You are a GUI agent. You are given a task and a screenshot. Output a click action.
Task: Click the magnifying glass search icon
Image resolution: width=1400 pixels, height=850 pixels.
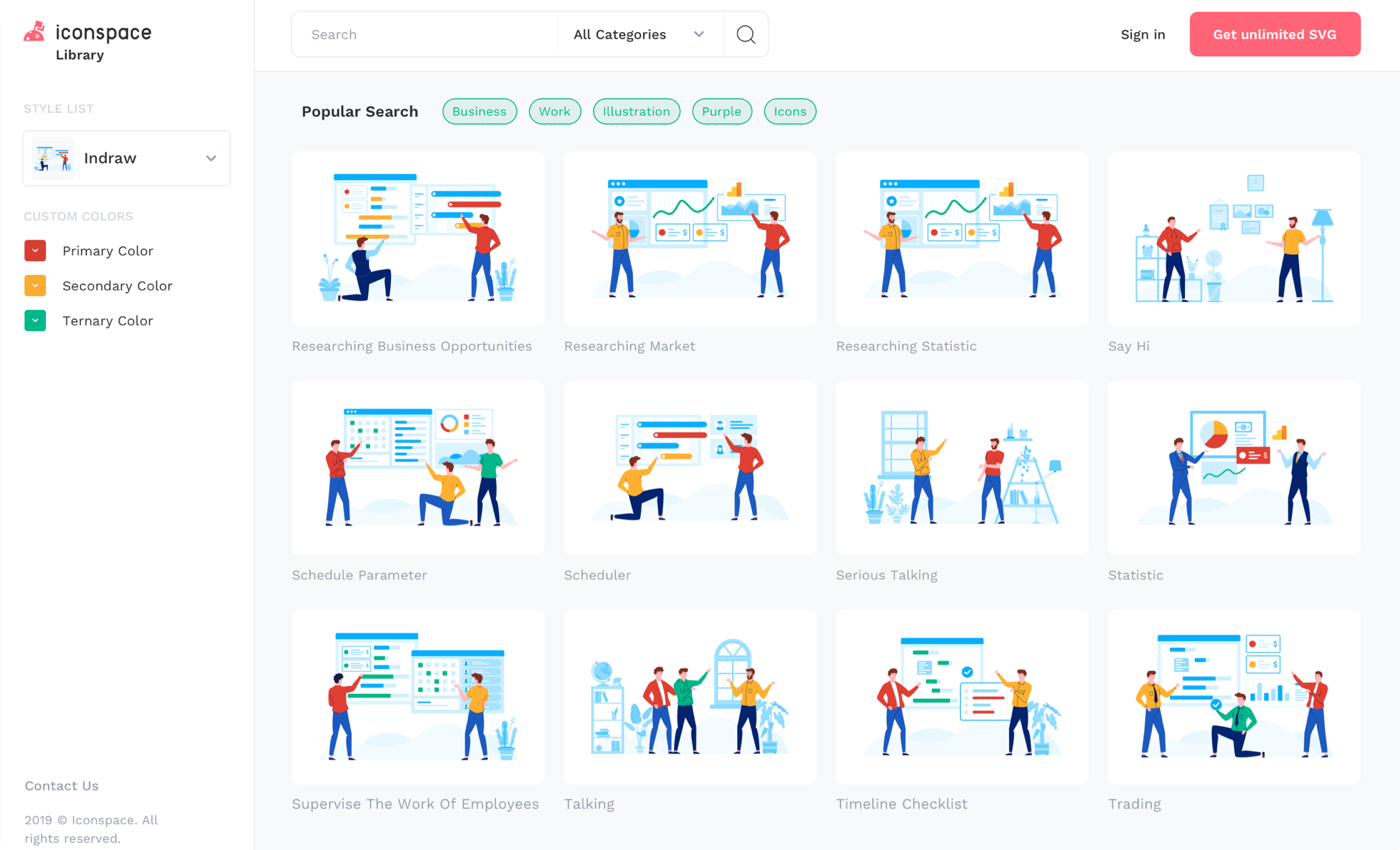point(745,35)
